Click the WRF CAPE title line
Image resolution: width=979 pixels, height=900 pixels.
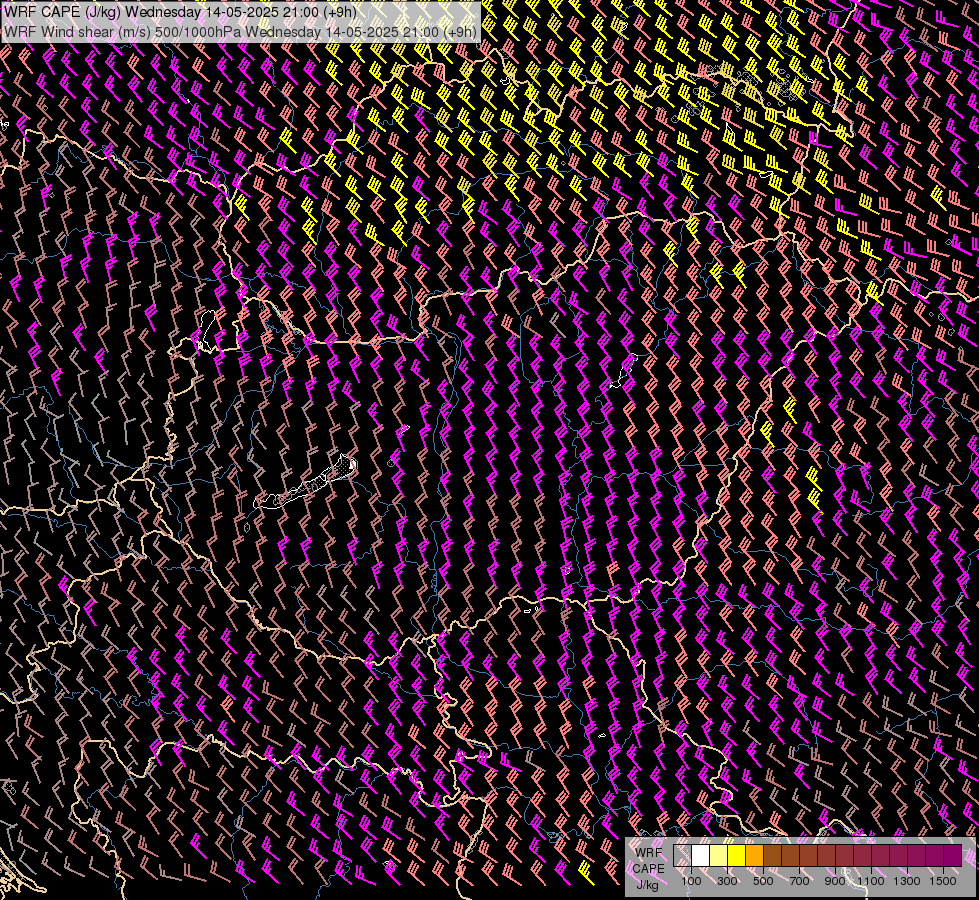180,12
